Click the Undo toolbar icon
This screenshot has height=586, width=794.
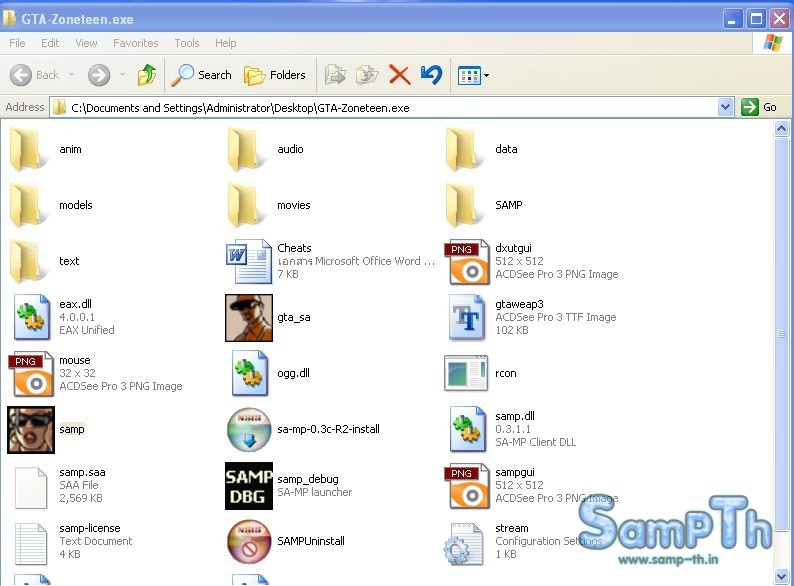point(431,75)
